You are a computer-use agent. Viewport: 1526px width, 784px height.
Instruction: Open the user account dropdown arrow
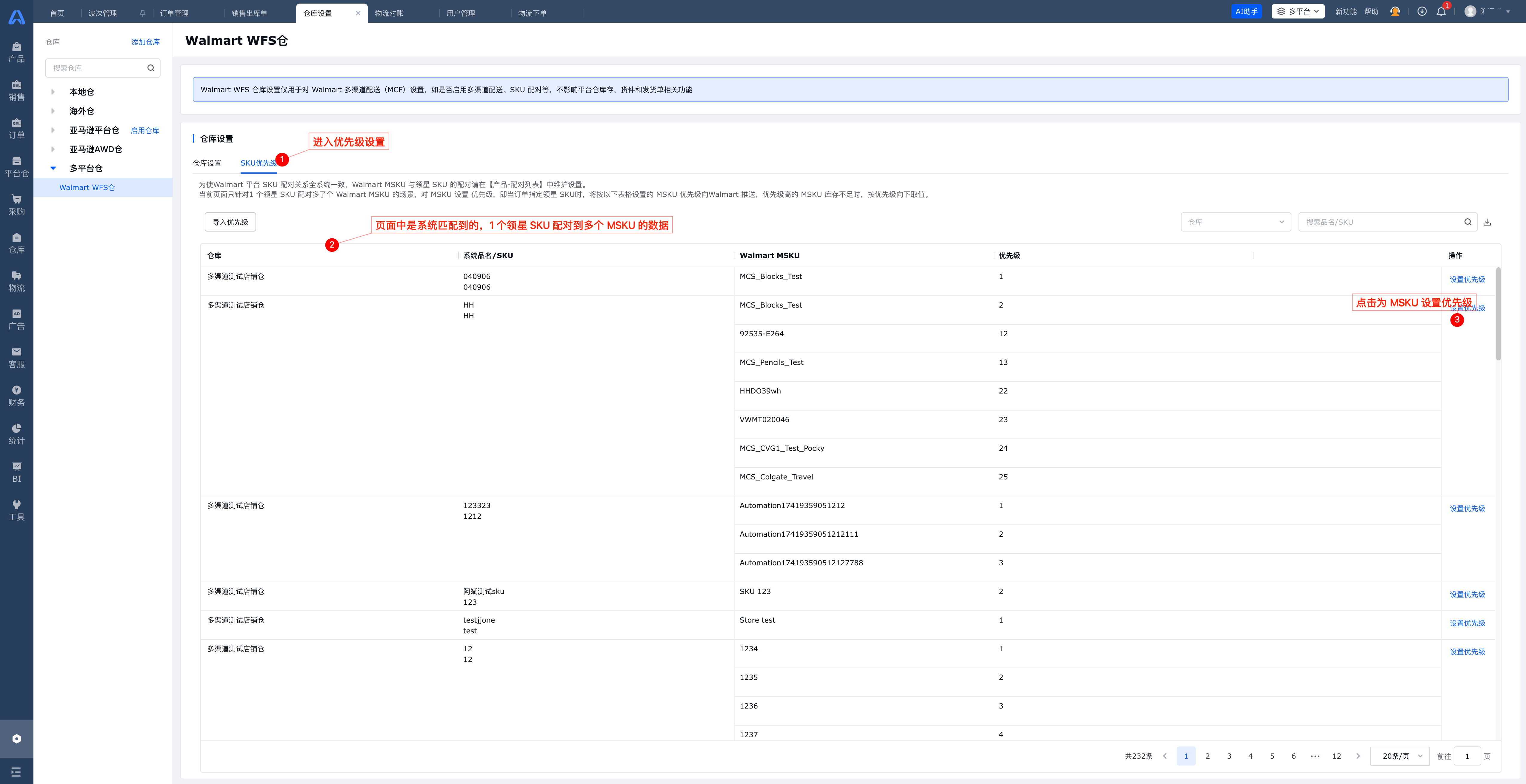(1508, 11)
